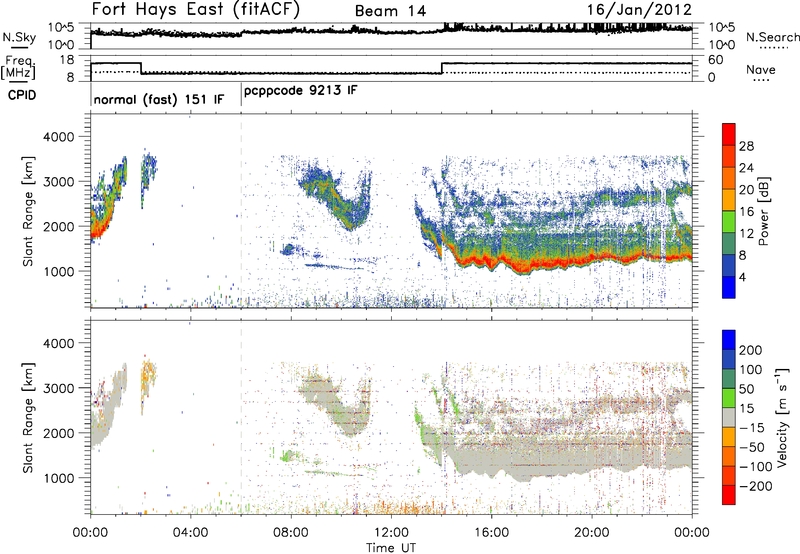Viewport: 800px width, 554px height.
Task: Click "Slant Range [km]" label of velocity panel
Action: click(x=28, y=418)
